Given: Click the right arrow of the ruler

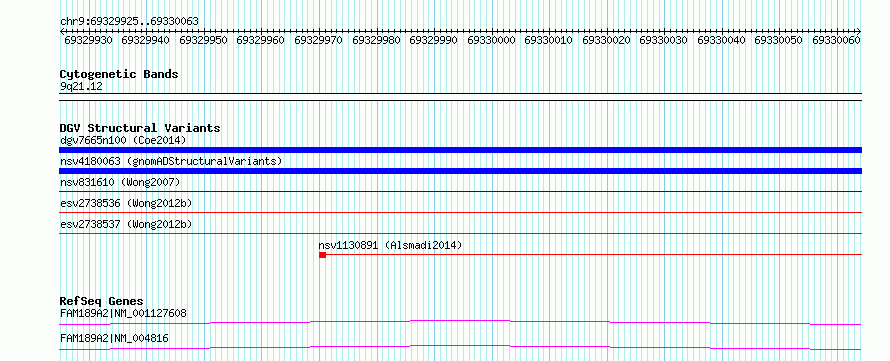Looking at the screenshot, I should [859, 31].
